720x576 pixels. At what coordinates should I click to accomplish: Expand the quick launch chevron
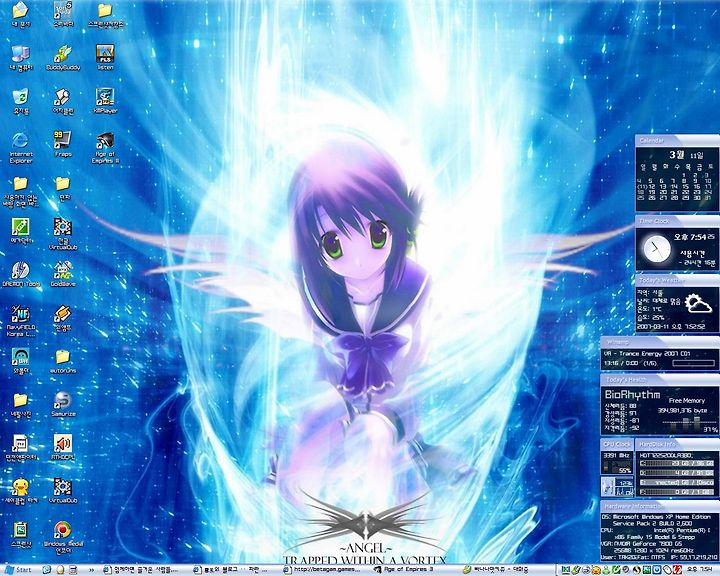(90, 570)
